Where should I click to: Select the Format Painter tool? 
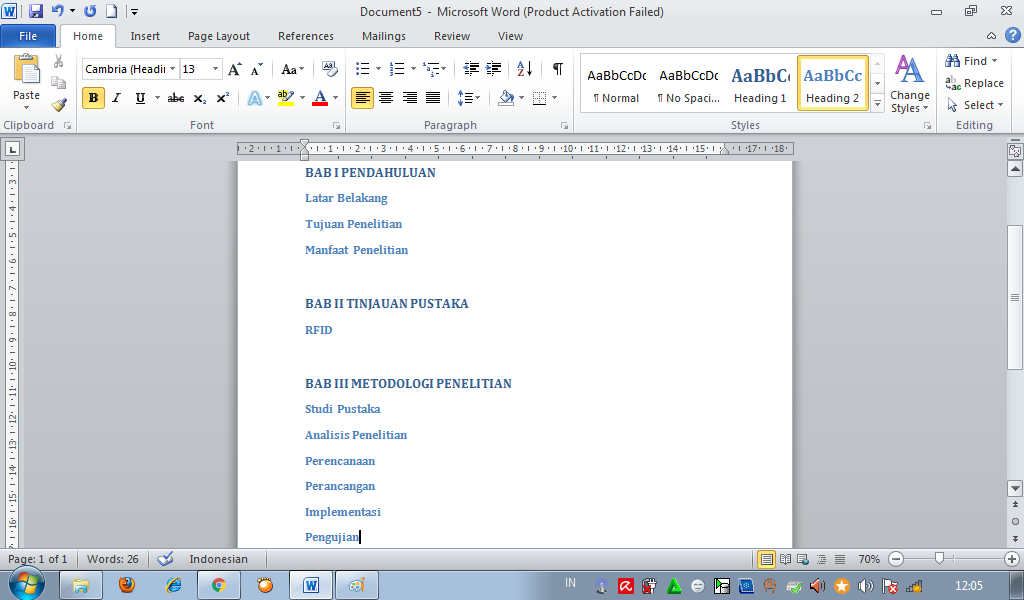(58, 102)
